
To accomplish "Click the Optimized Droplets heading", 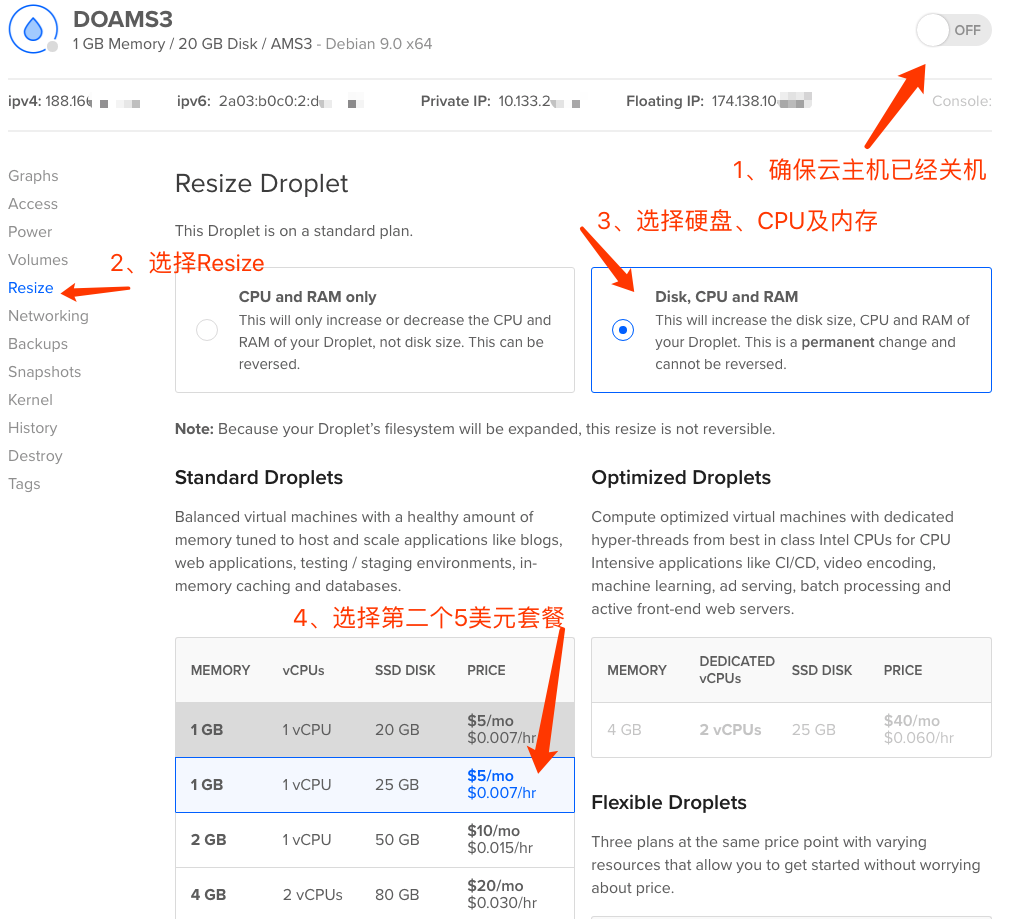I will tap(681, 478).
